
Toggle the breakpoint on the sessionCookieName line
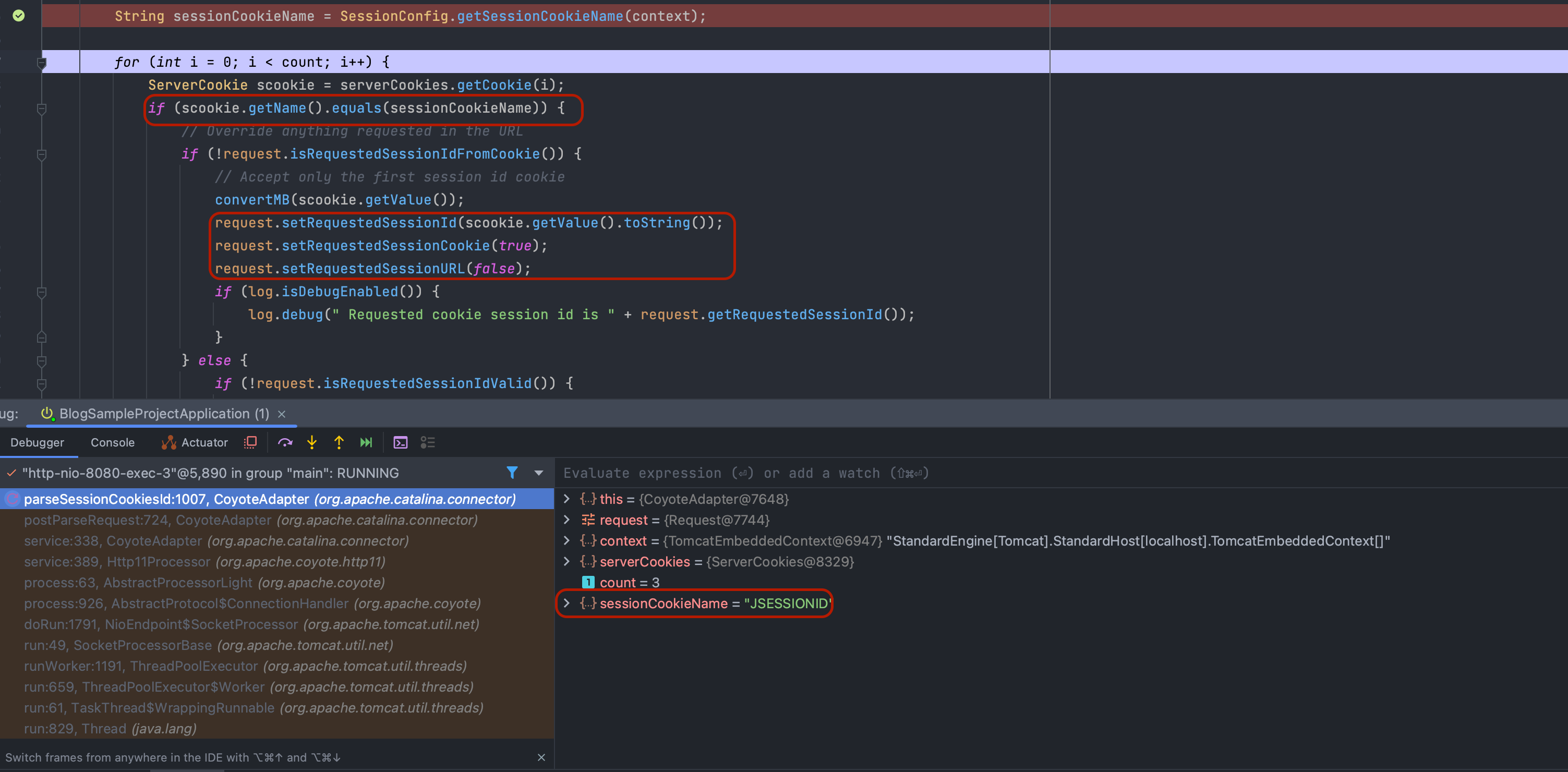pyautogui.click(x=19, y=16)
